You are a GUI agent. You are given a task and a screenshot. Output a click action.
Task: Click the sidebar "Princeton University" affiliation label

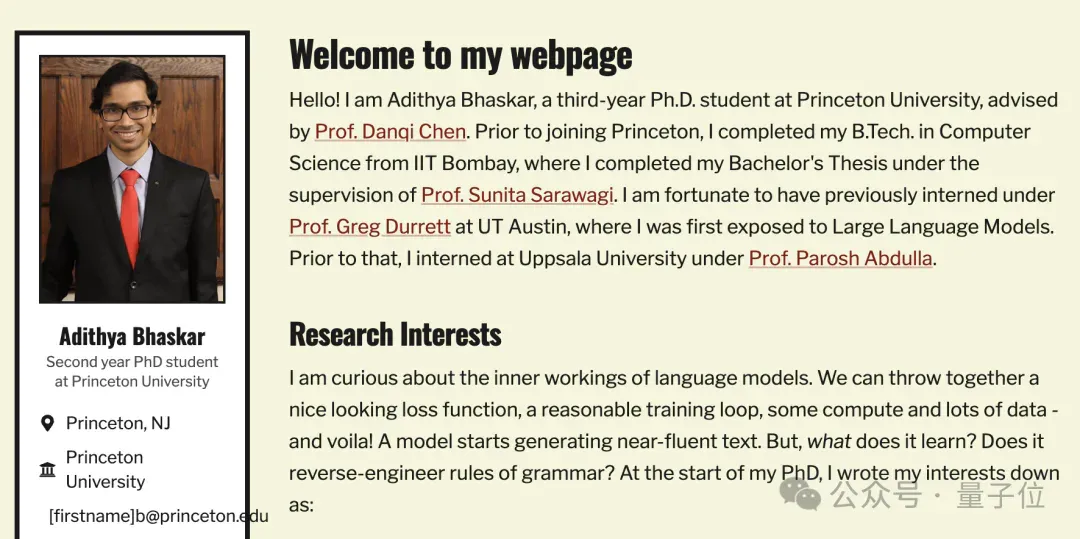[105, 469]
